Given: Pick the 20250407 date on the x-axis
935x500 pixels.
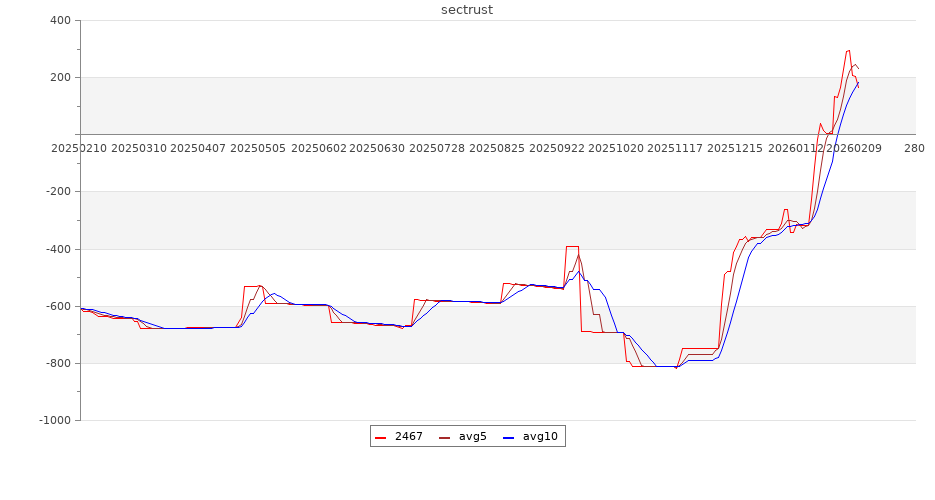Looking at the screenshot, I should point(198,148).
